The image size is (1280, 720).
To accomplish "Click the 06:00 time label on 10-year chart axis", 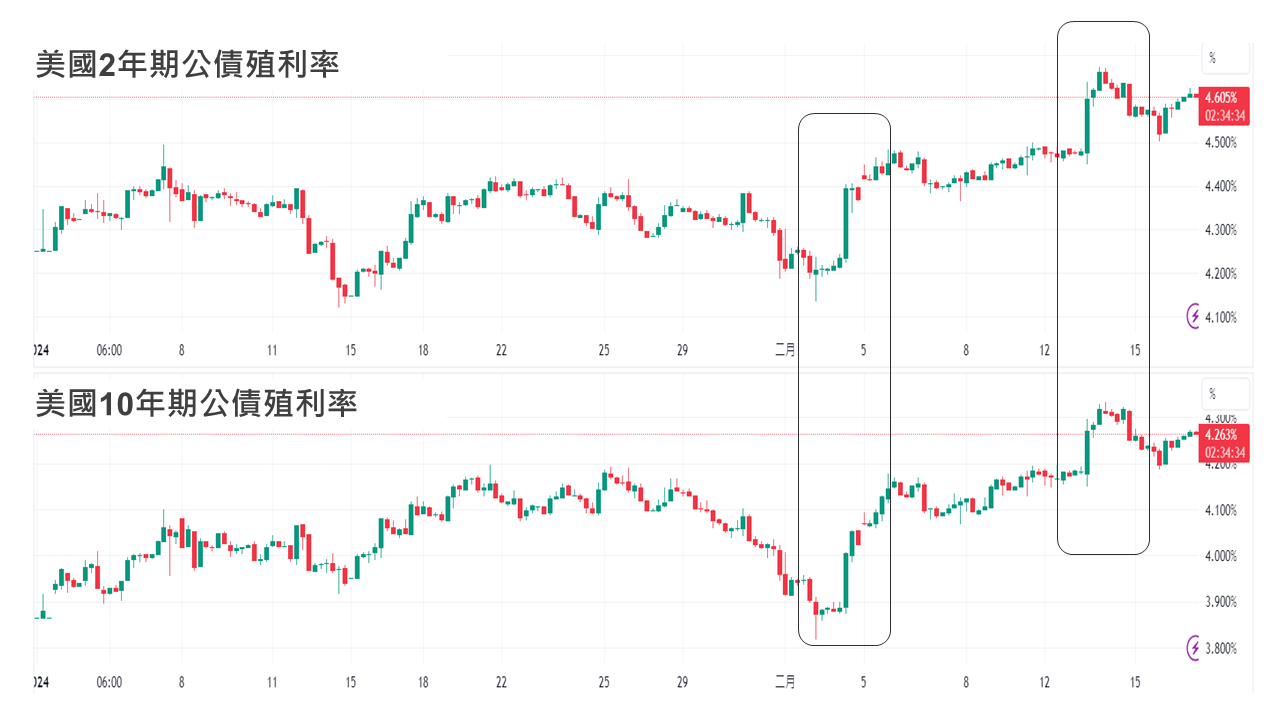I will tap(109, 682).
